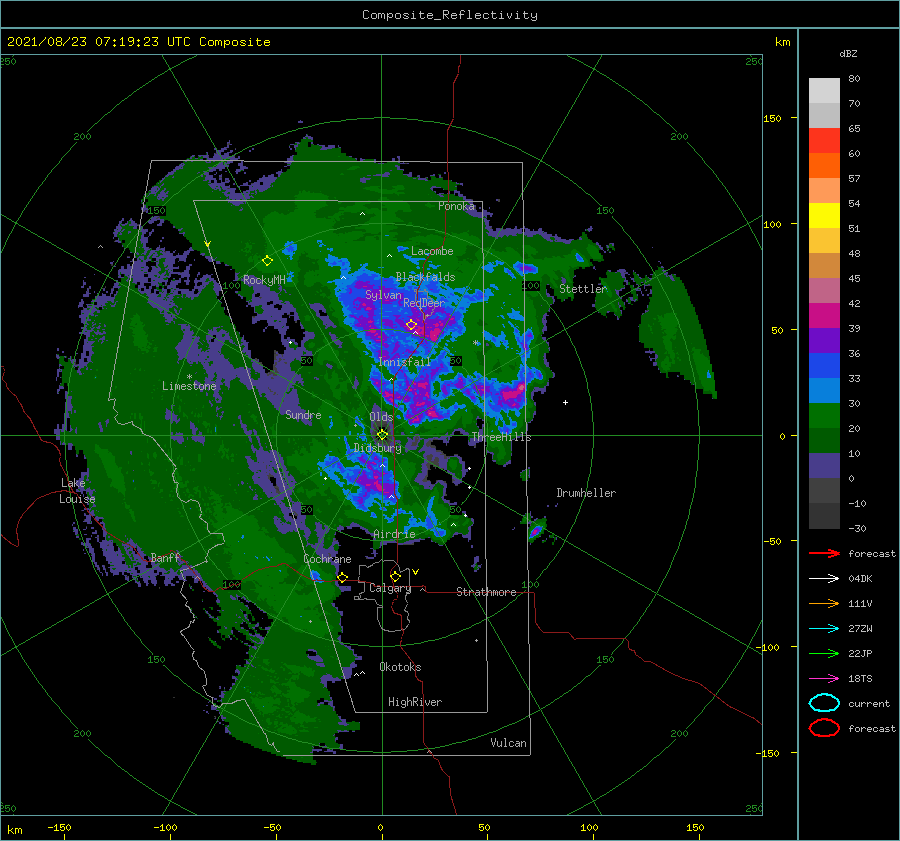
Task: Click the white asterisk marker above Limestone
Action: [x=189, y=377]
